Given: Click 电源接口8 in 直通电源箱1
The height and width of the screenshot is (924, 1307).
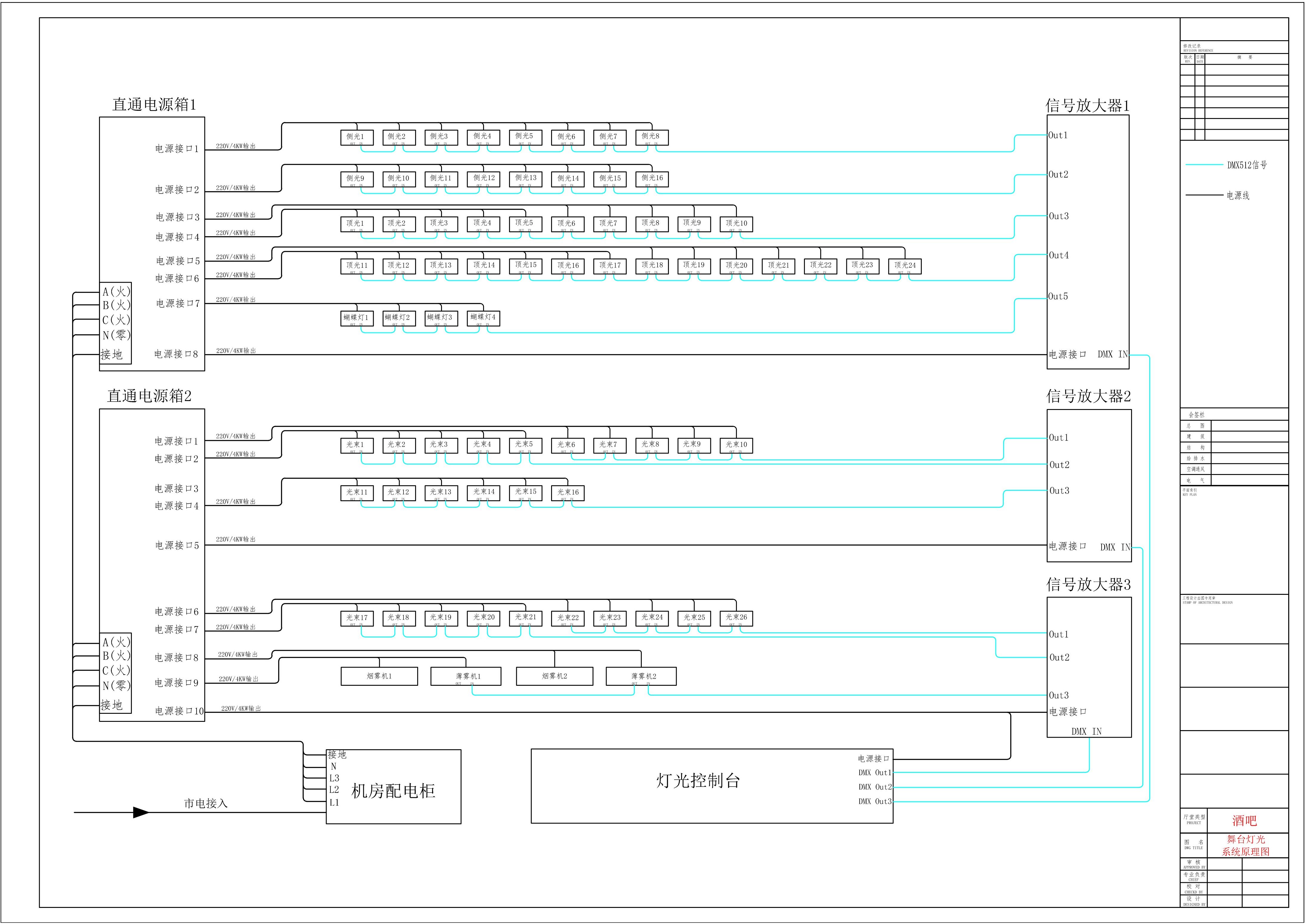Looking at the screenshot, I should (x=176, y=354).
